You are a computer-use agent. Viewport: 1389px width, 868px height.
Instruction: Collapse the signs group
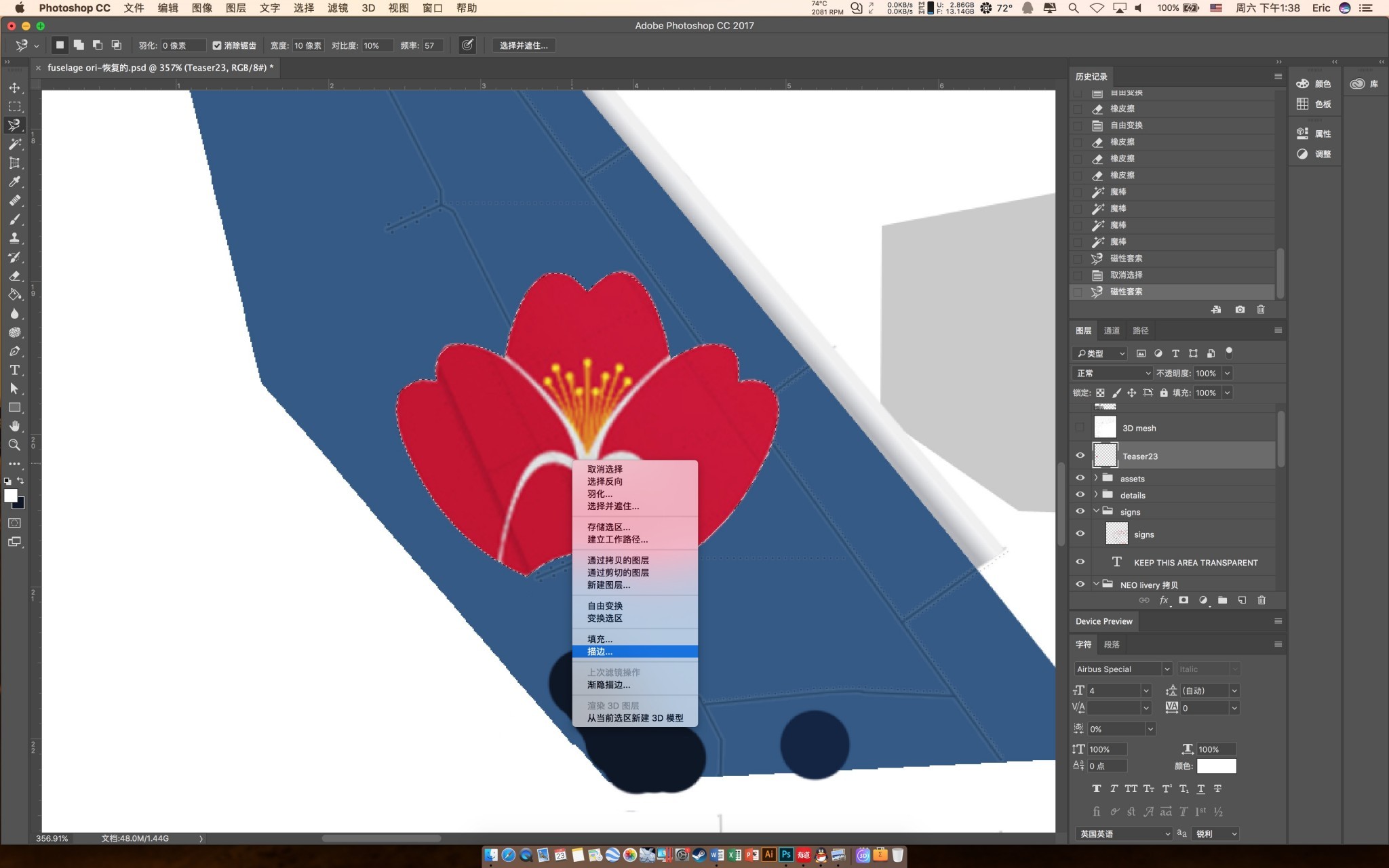click(x=1096, y=511)
